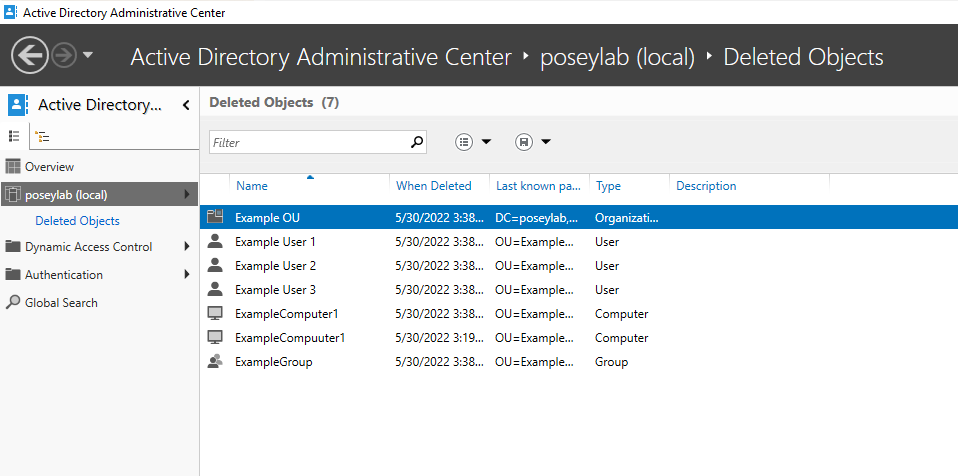Screen dimensions: 958x476
Task: Click the Organizati... type cell
Action: [627, 218]
